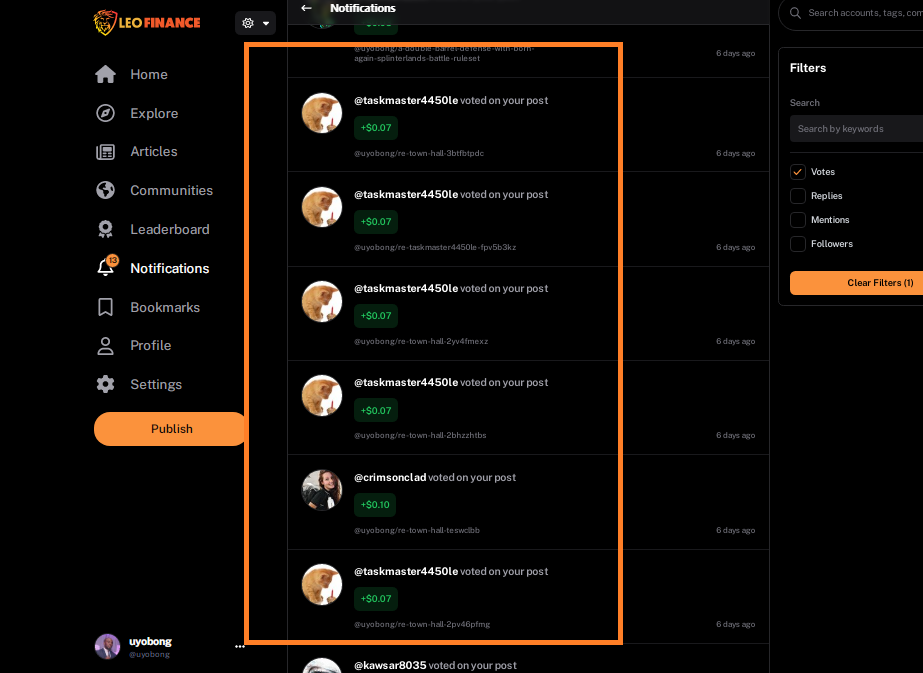Enable the Replies filter checkbox
The image size is (923, 673).
point(798,196)
